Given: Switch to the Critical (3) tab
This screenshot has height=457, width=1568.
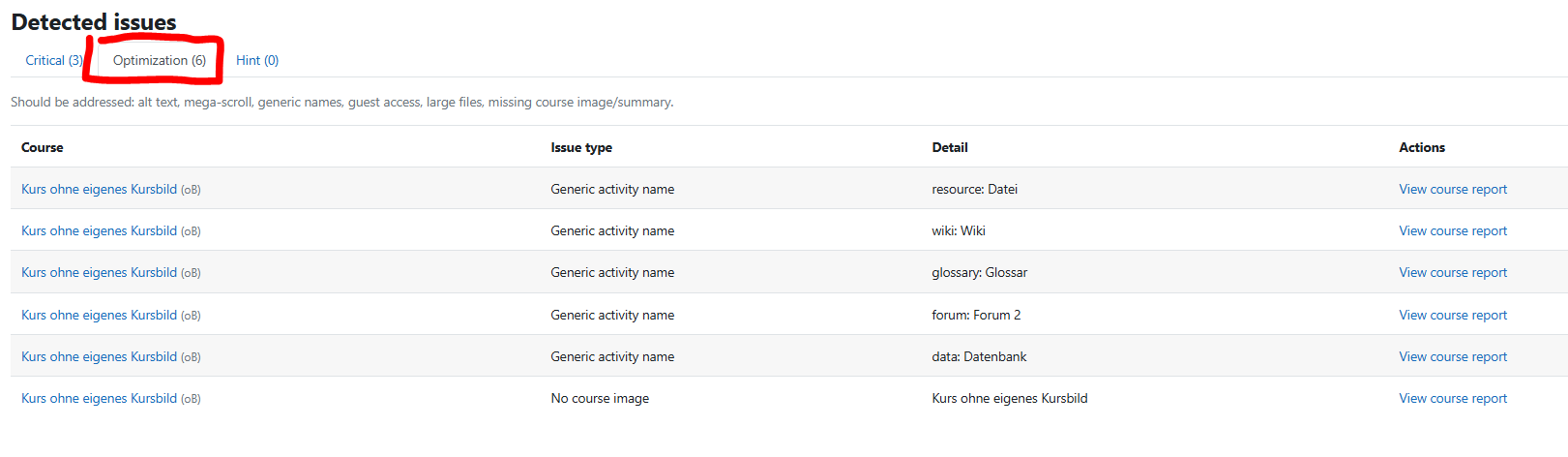Looking at the screenshot, I should pyautogui.click(x=54, y=60).
